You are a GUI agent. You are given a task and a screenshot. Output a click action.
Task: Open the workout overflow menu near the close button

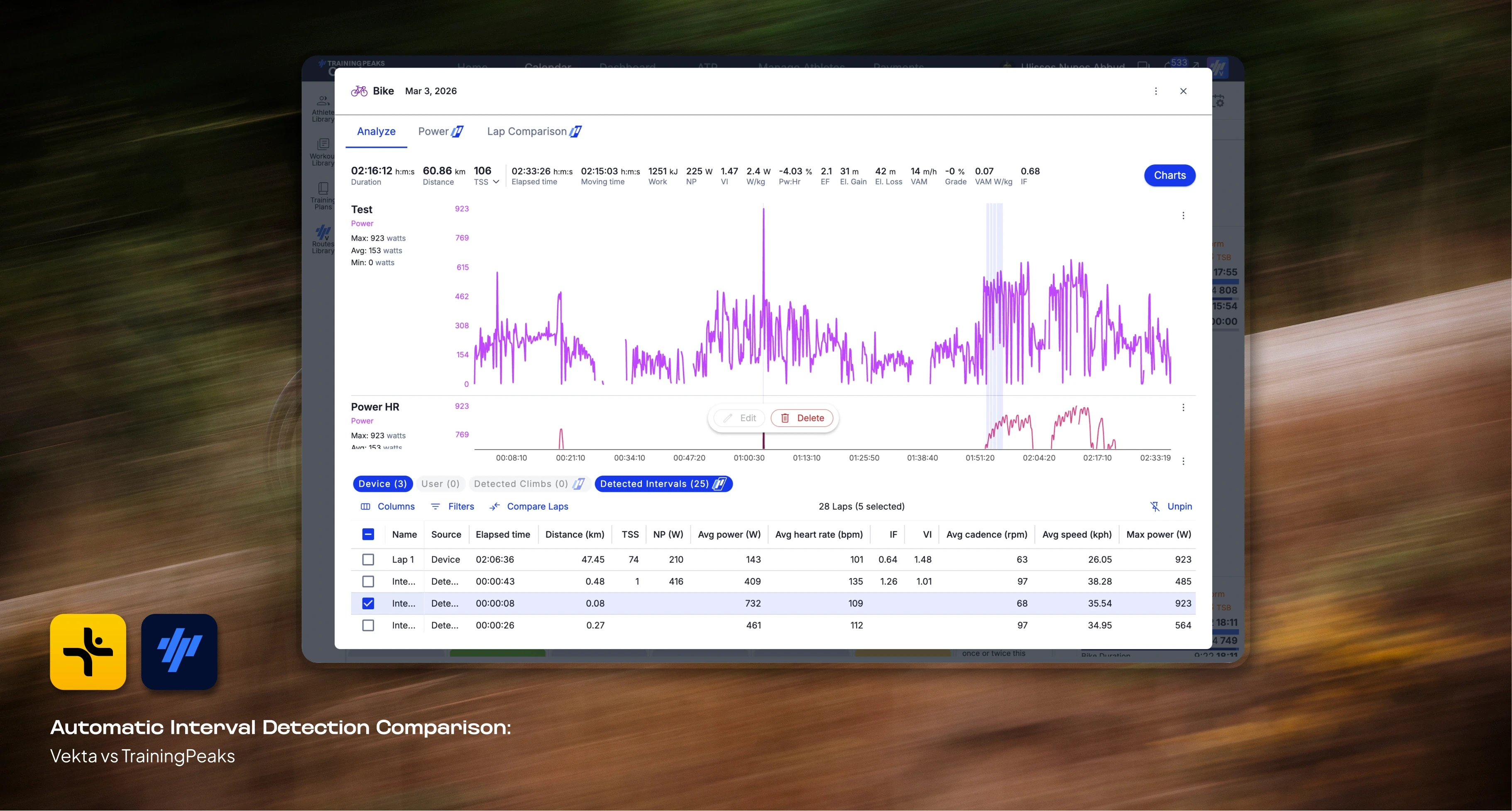(1156, 91)
